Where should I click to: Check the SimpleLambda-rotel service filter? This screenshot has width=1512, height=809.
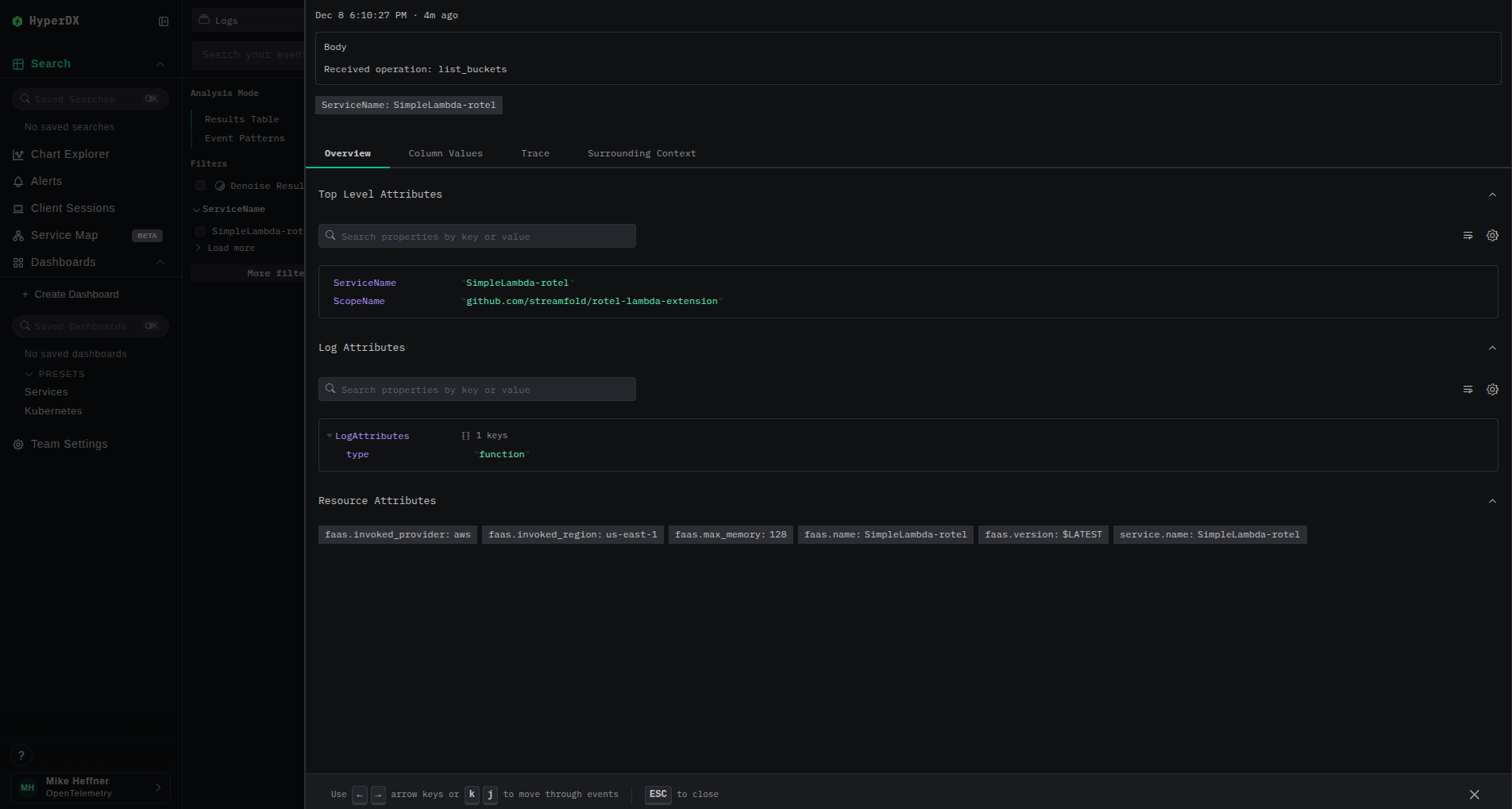200,231
